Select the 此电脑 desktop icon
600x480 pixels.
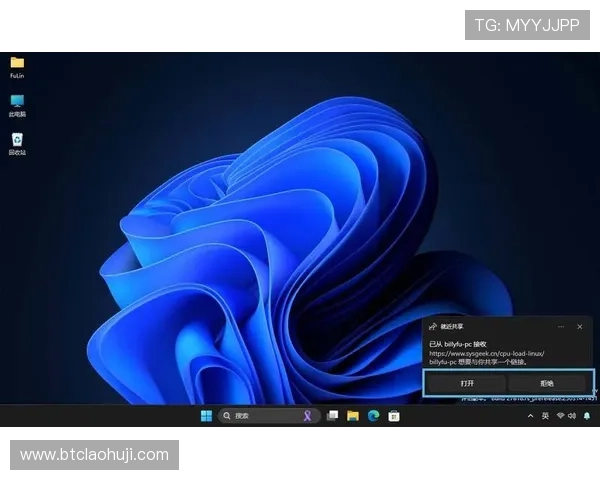[x=17, y=103]
